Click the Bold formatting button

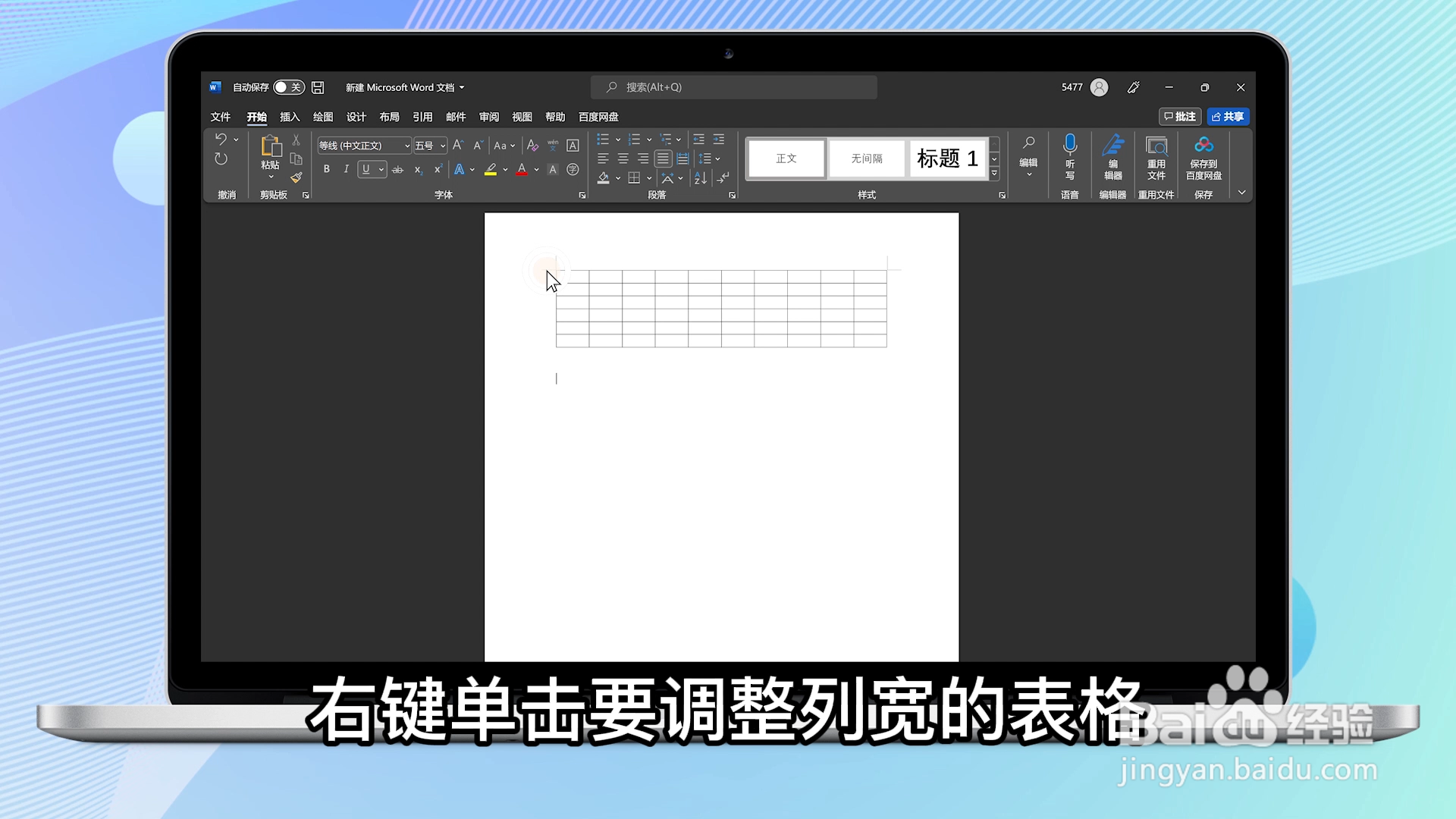[x=326, y=169]
